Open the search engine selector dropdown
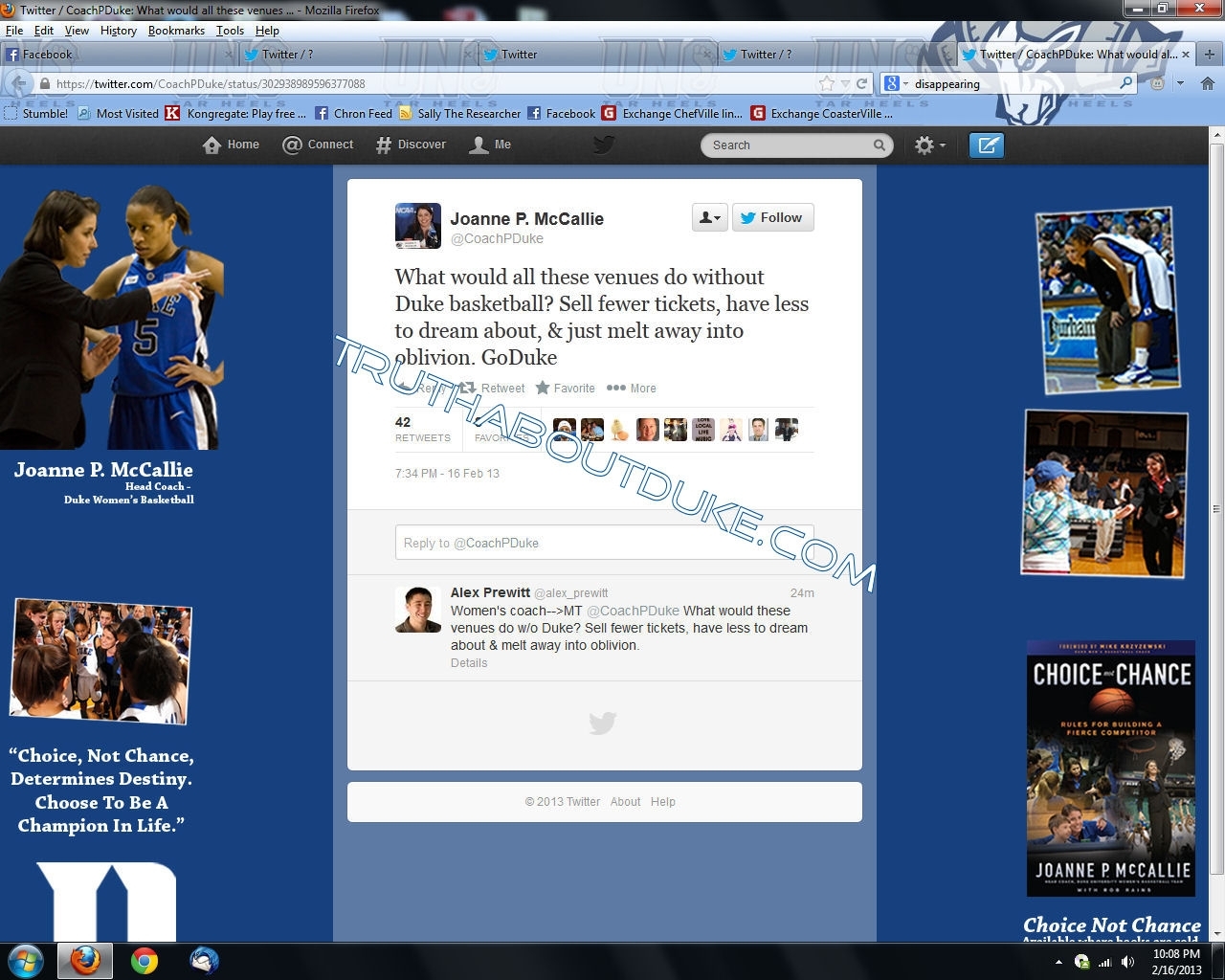1225x980 pixels. coord(895,83)
